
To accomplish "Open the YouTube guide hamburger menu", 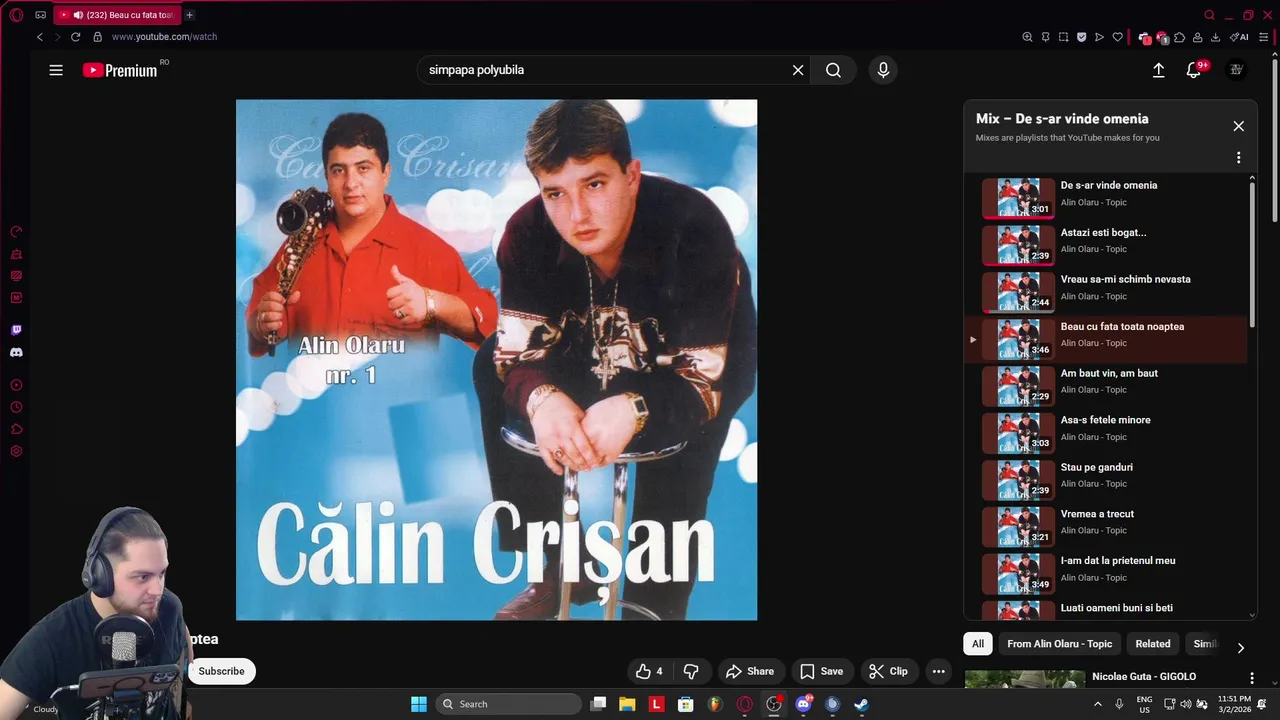I will [56, 70].
